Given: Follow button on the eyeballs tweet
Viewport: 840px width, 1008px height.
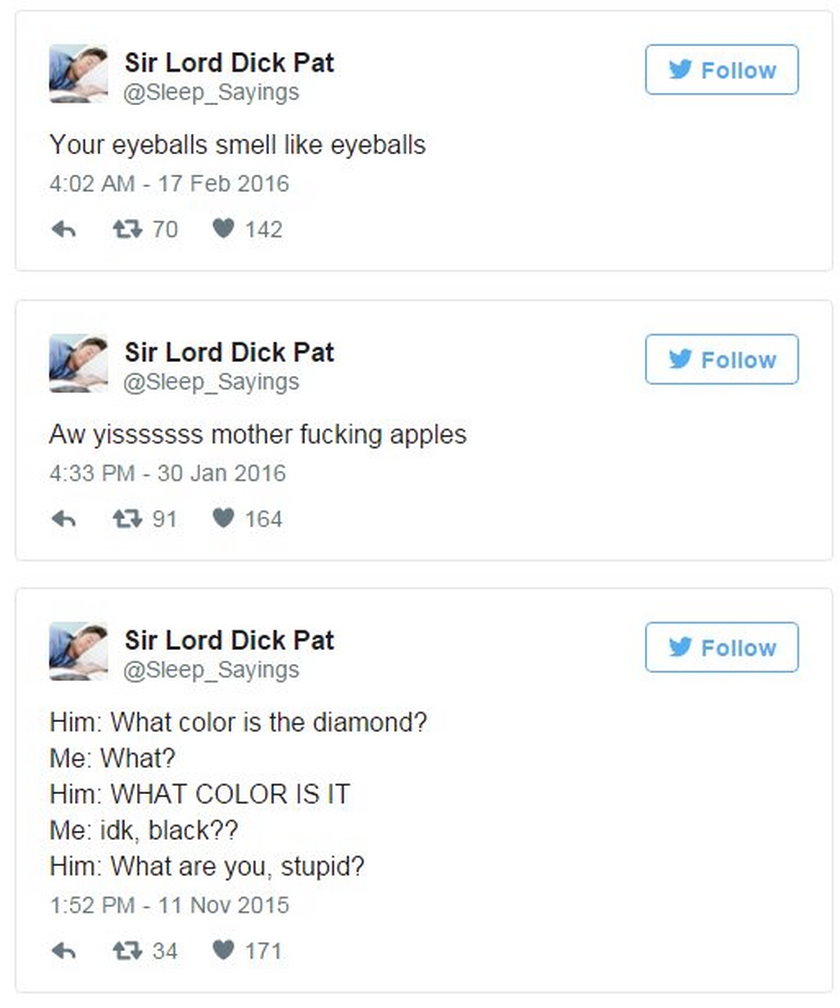Looking at the screenshot, I should tap(721, 70).
